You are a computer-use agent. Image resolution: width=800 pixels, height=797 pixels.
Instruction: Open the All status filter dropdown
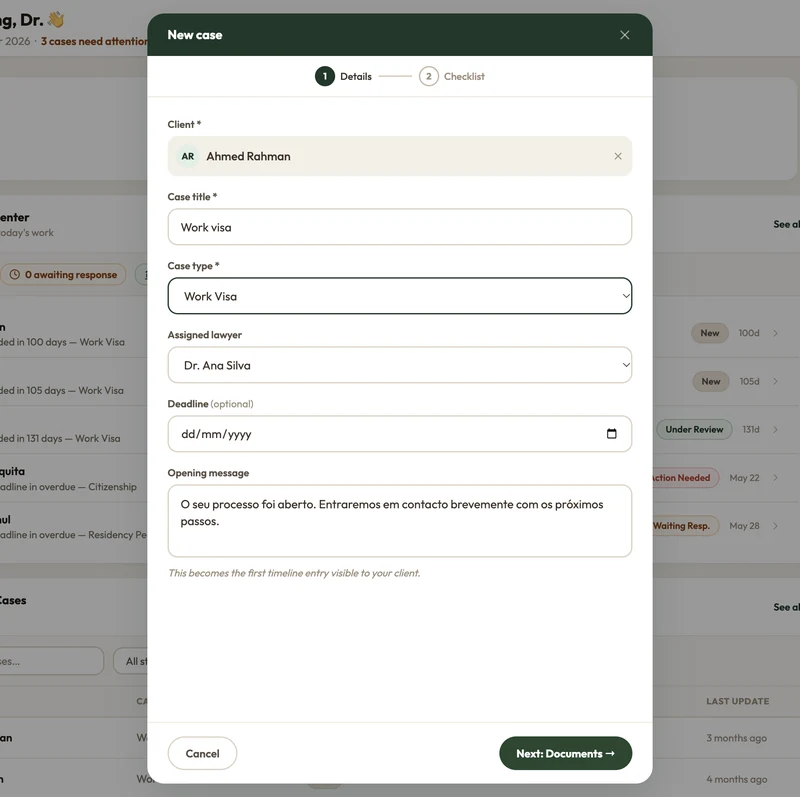tap(131, 661)
